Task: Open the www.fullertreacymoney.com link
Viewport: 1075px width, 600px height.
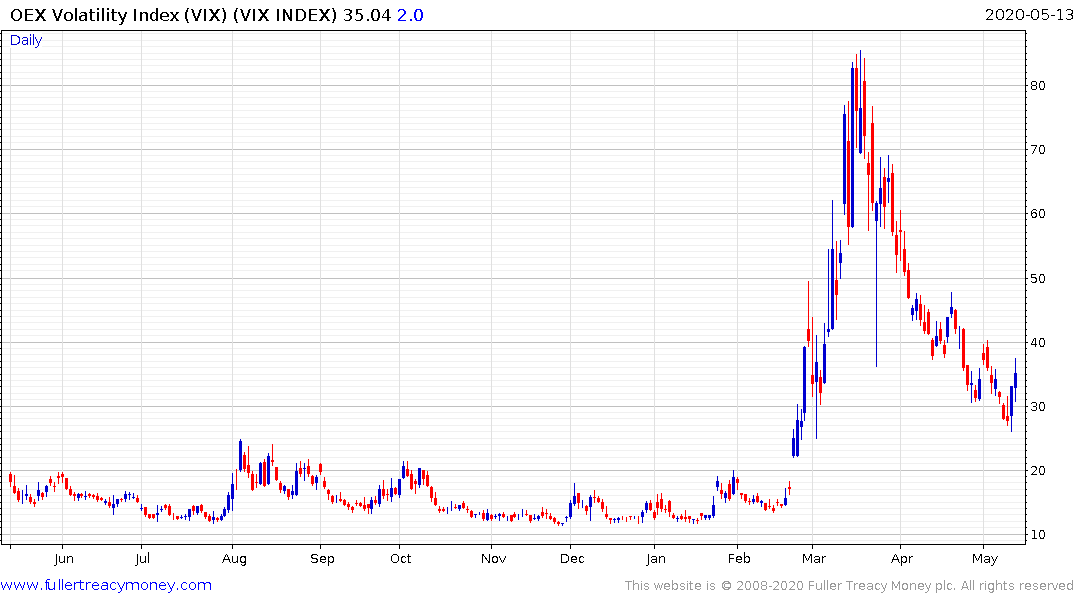Action: pyautogui.click(x=106, y=585)
